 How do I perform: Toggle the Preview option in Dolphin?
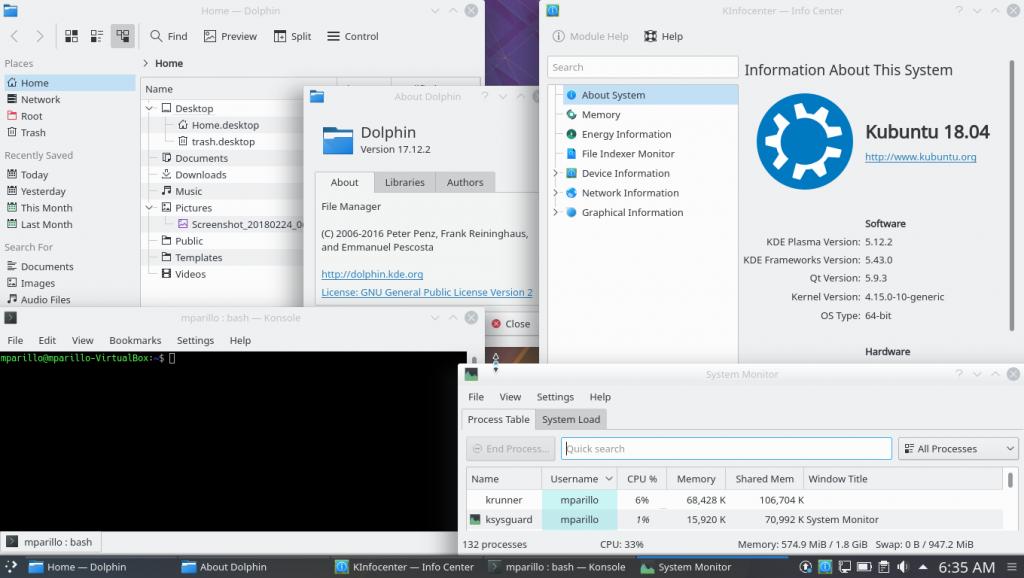(230, 36)
